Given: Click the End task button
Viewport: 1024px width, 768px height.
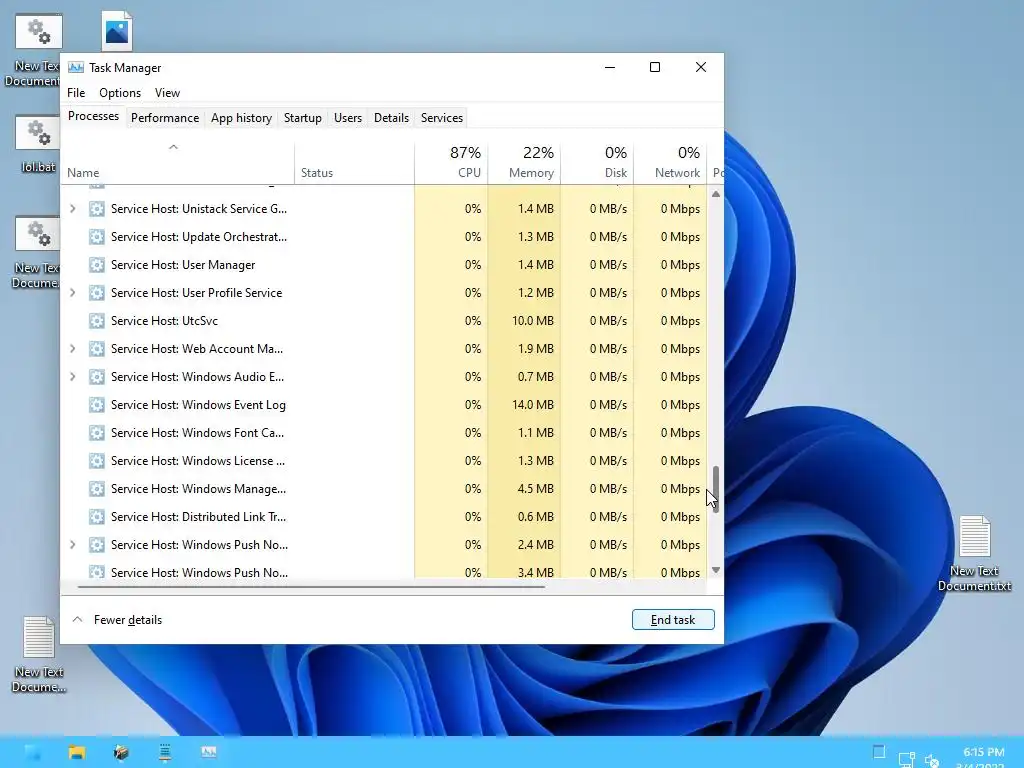Looking at the screenshot, I should pyautogui.click(x=673, y=620).
